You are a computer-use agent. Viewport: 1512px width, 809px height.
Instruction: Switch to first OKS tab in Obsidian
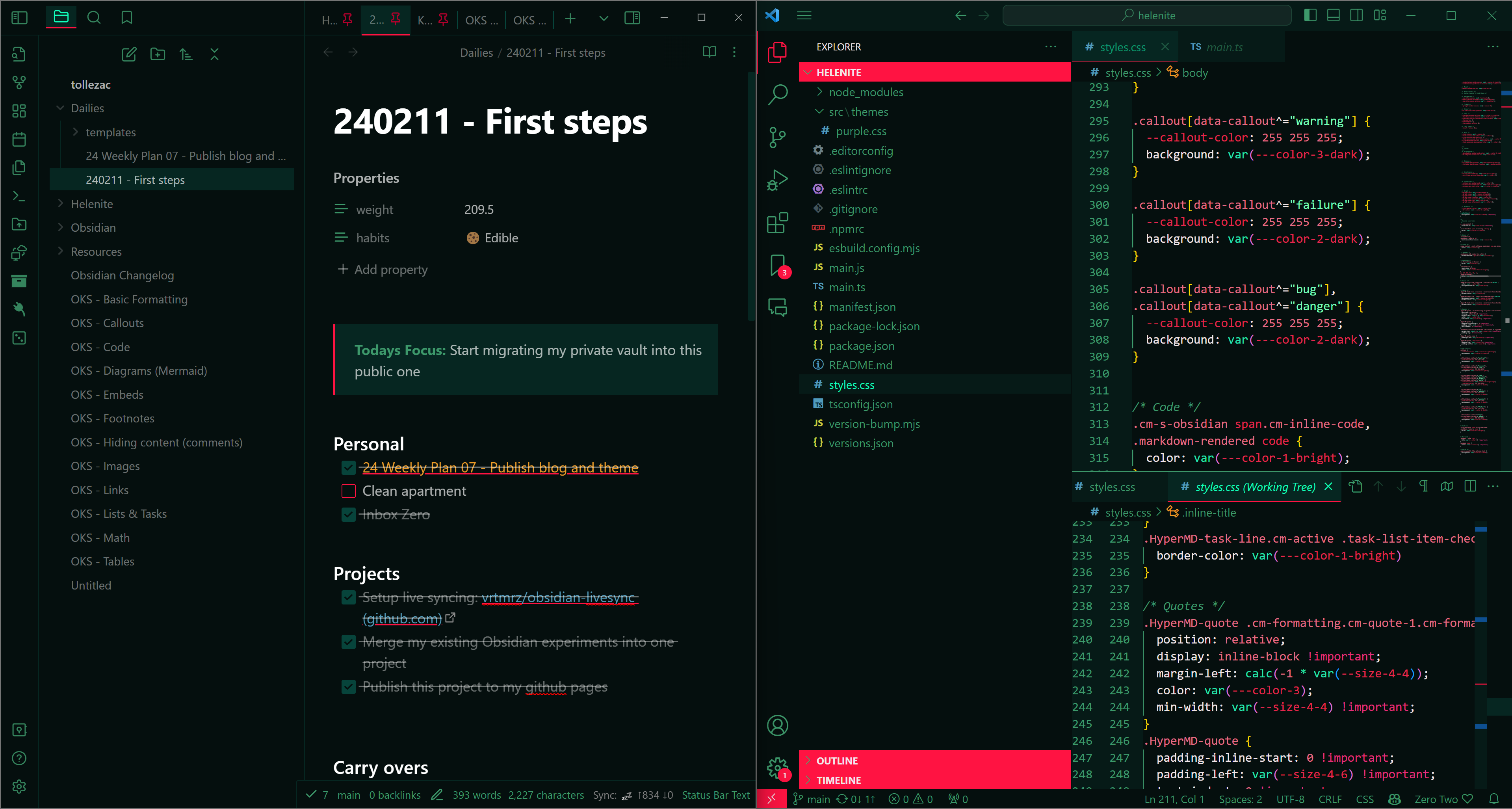tap(481, 19)
